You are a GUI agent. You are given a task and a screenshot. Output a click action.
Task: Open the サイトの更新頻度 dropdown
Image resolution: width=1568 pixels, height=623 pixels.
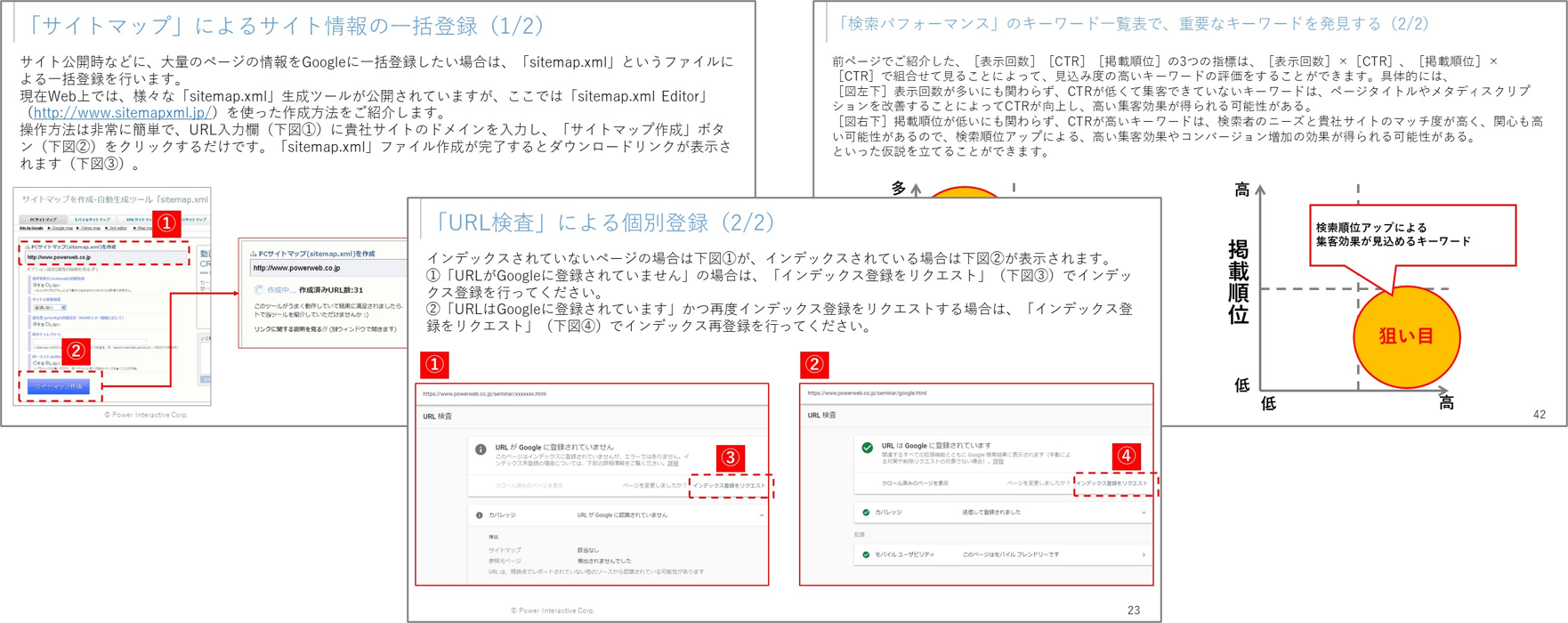[x=50, y=308]
